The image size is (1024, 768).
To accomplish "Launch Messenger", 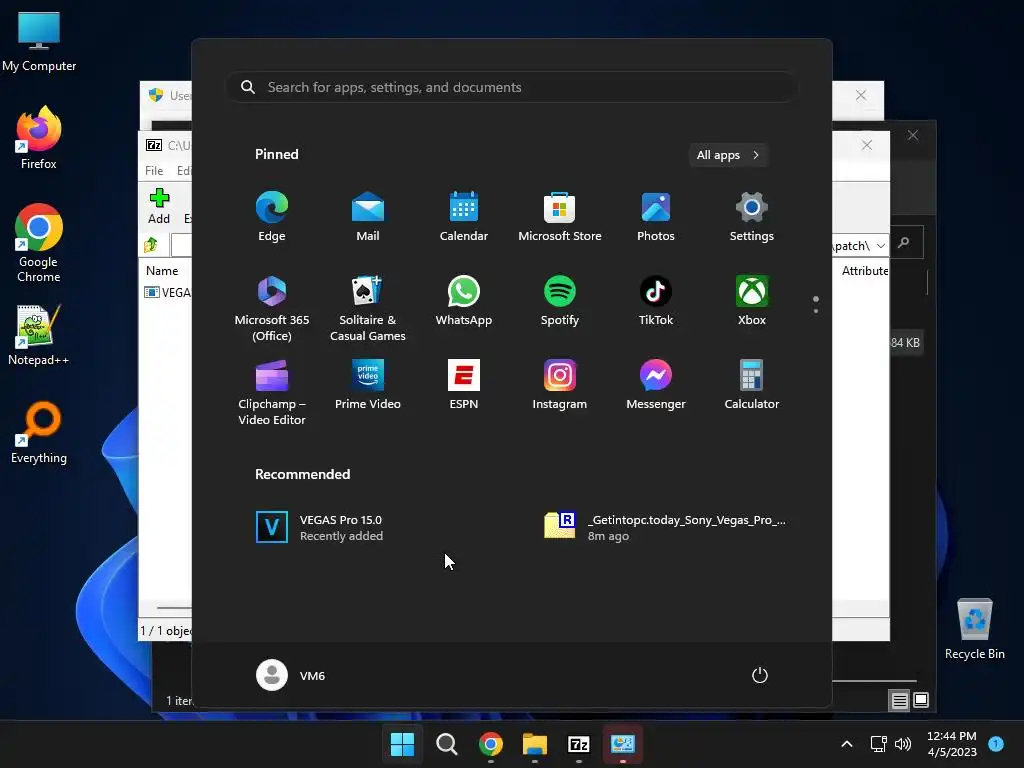I will [656, 385].
